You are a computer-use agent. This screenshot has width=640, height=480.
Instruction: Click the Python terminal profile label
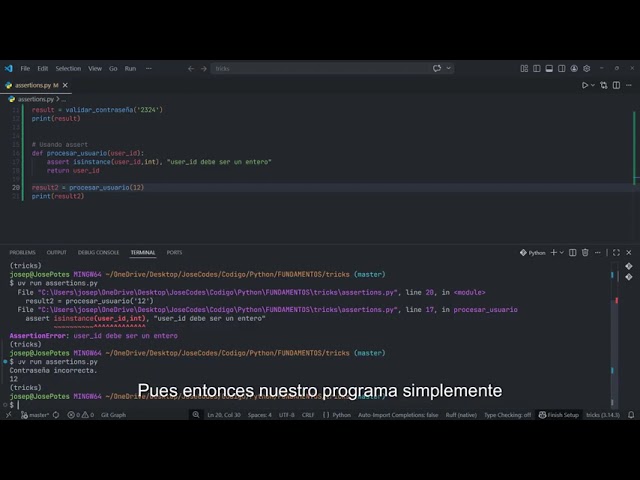(x=533, y=253)
